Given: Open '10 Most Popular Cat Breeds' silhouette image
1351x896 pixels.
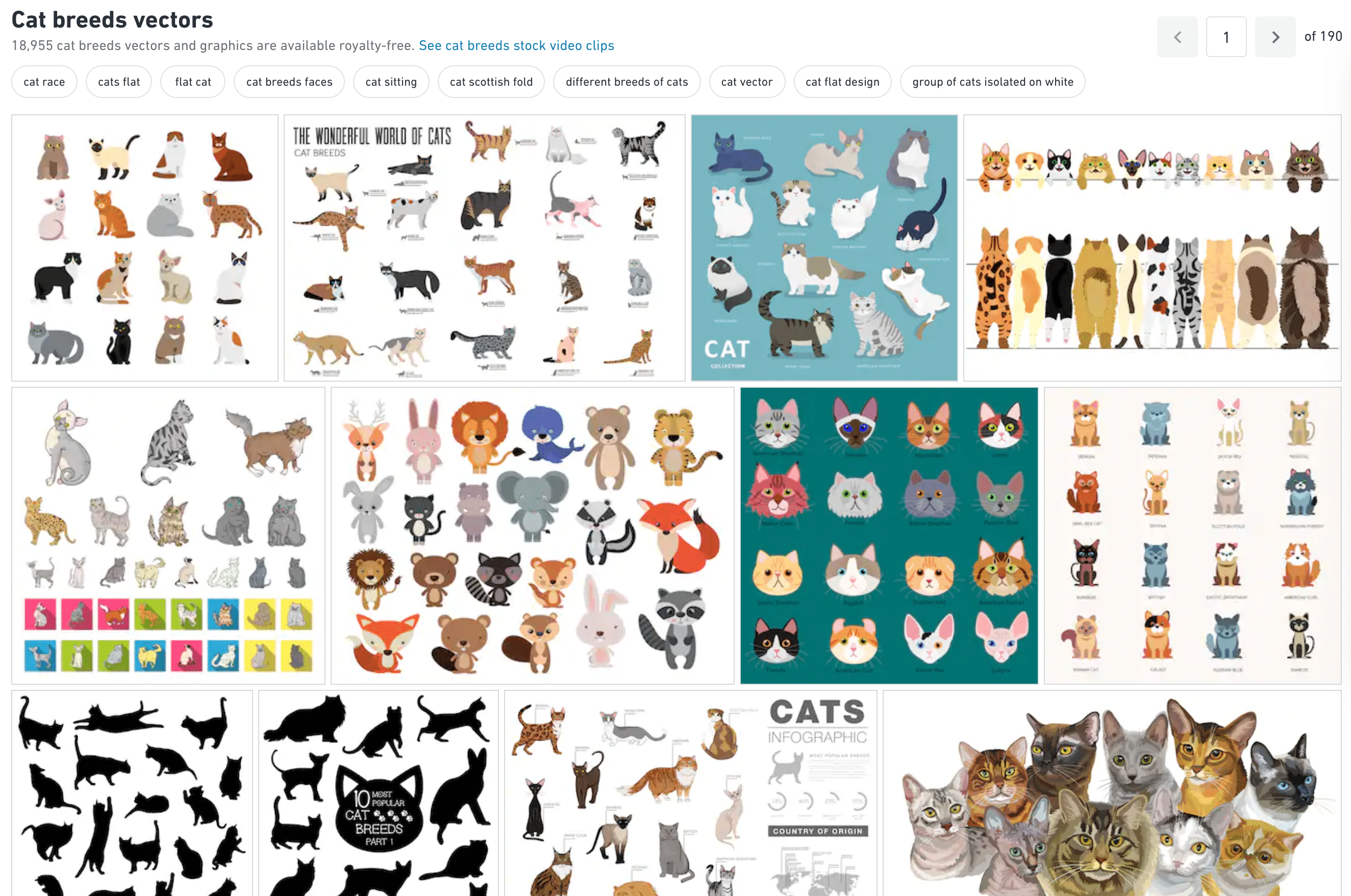Looking at the screenshot, I should tap(378, 793).
